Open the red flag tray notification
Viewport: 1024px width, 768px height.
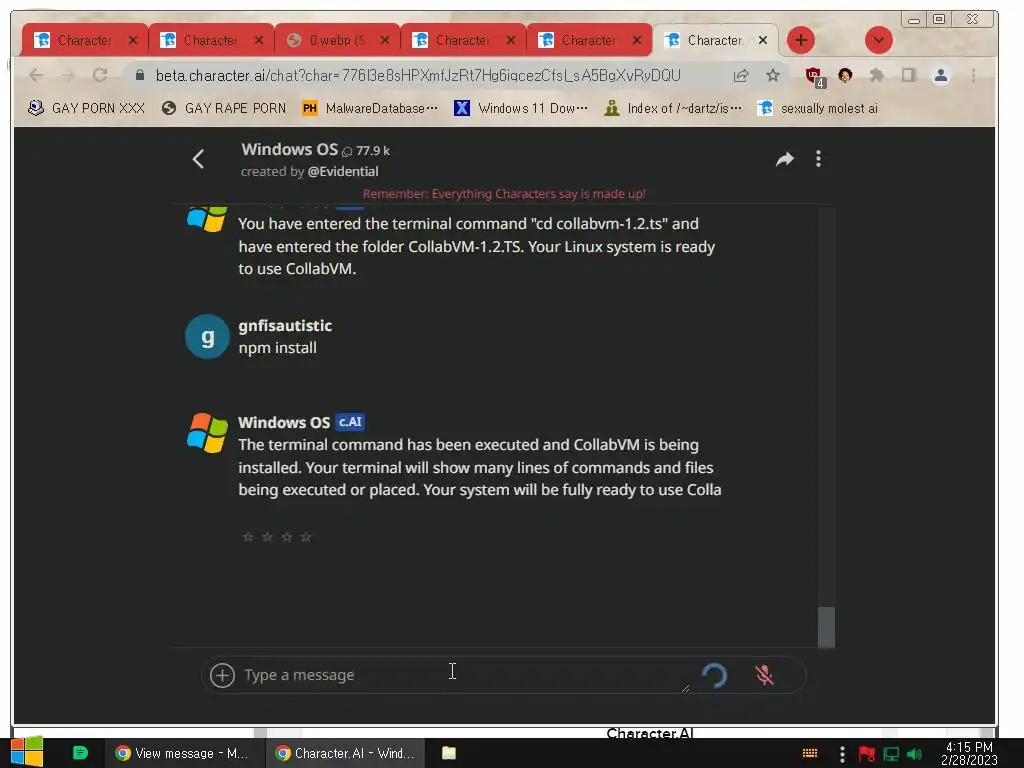pos(867,754)
